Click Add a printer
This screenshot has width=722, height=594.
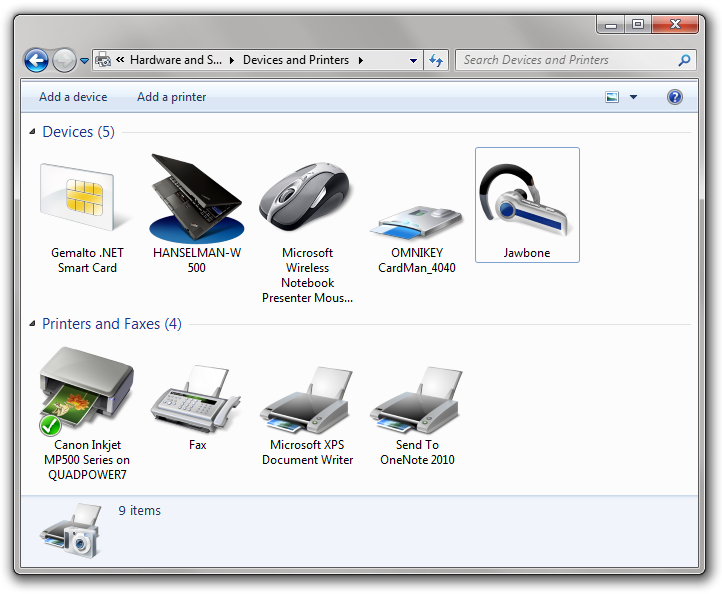coord(171,97)
